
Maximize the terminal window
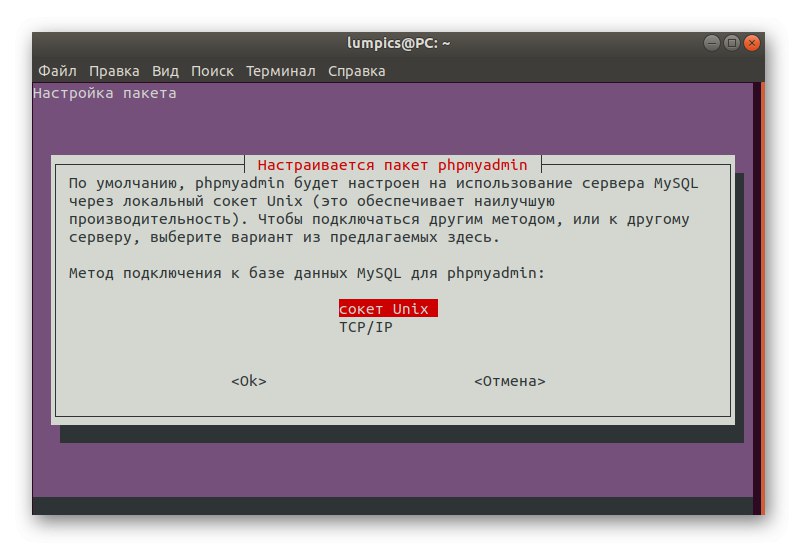[x=731, y=43]
